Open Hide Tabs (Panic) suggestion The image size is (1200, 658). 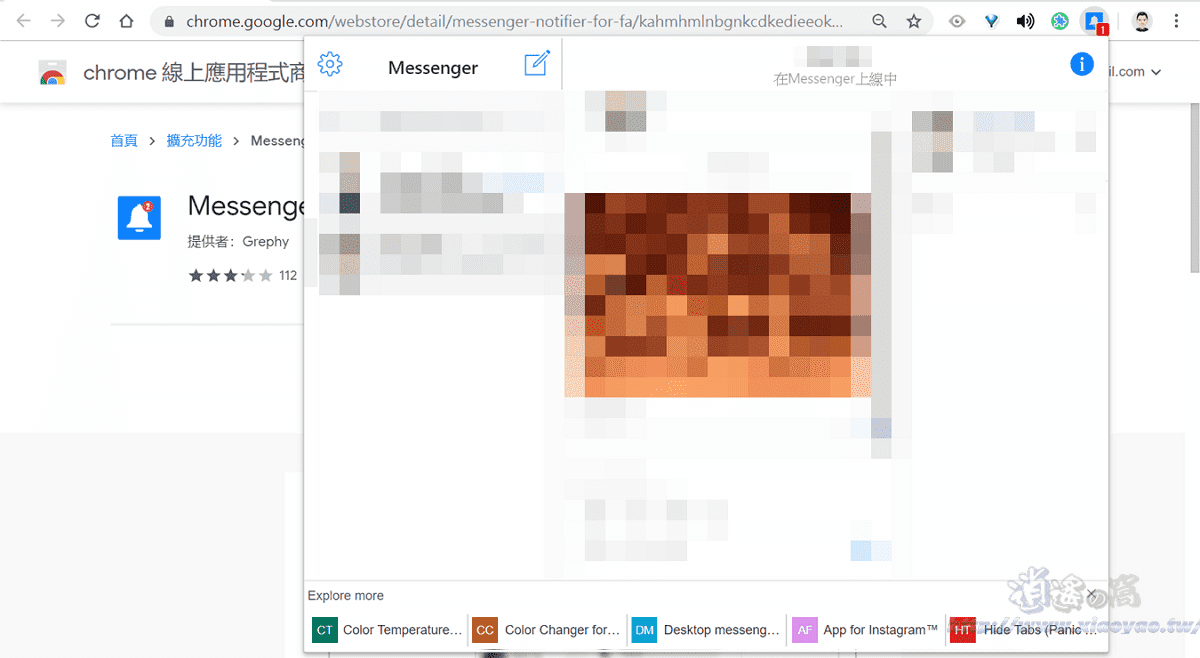(x=1023, y=630)
